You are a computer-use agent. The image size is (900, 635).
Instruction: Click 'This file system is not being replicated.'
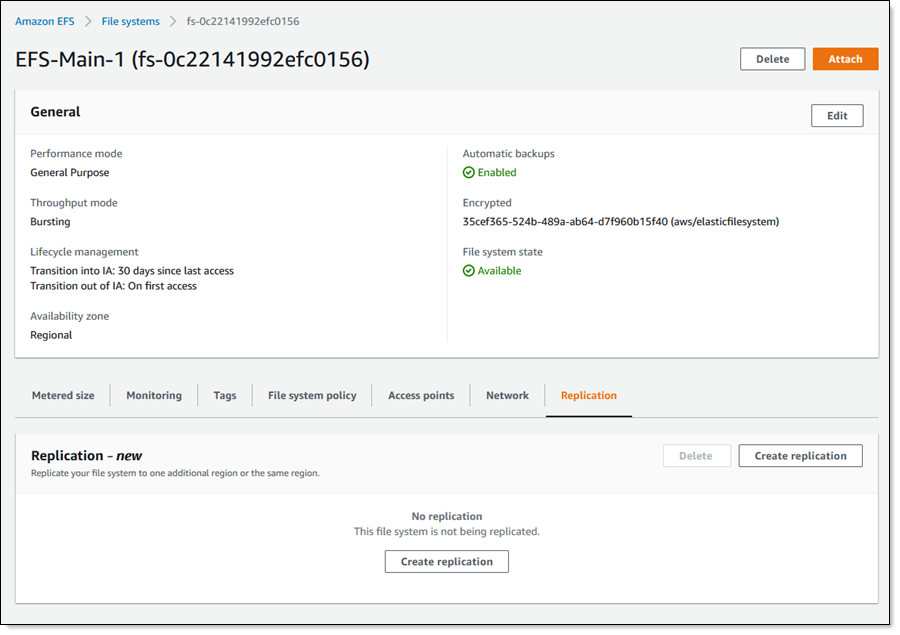point(447,532)
